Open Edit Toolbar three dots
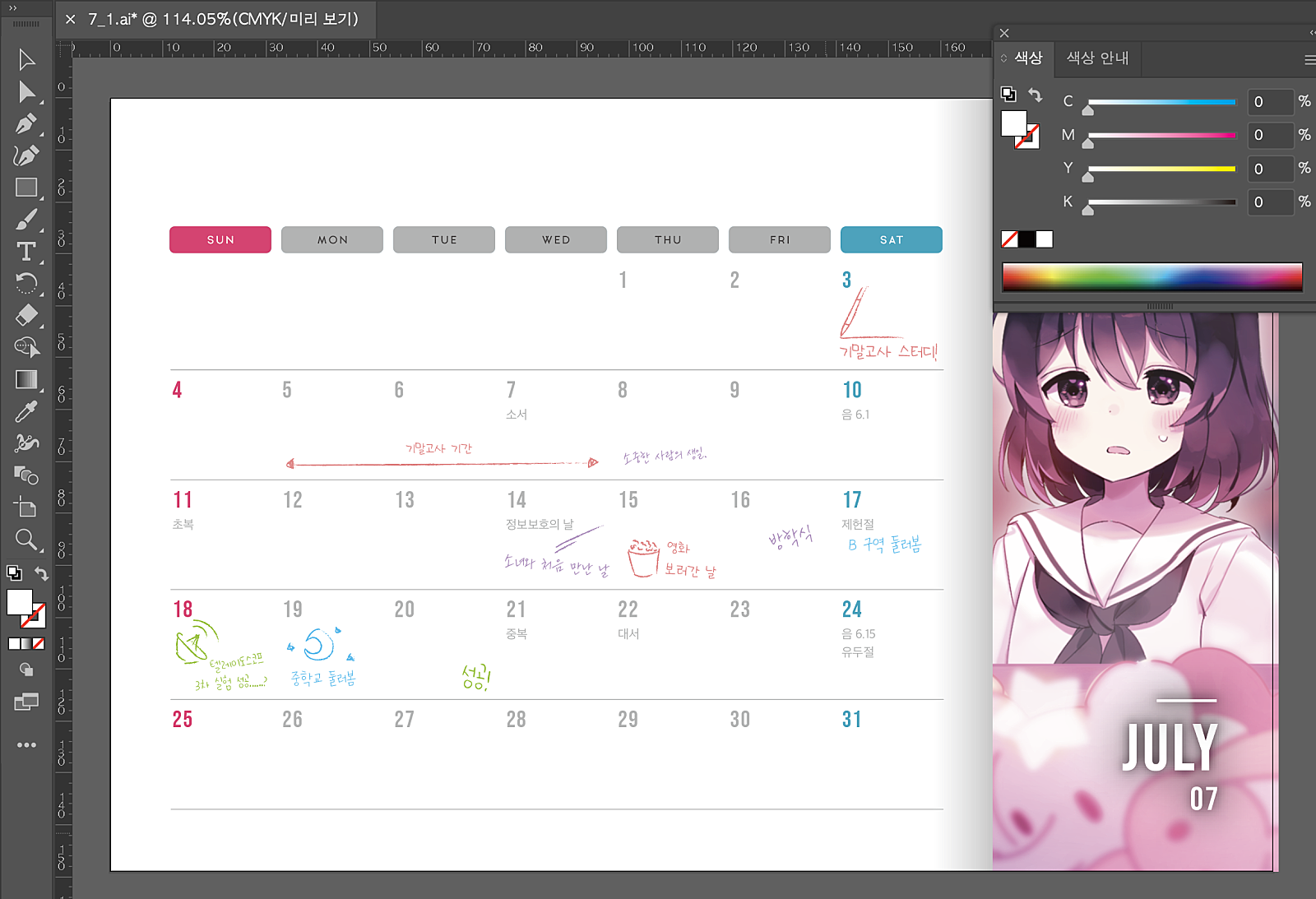This screenshot has width=1316, height=899. (26, 745)
